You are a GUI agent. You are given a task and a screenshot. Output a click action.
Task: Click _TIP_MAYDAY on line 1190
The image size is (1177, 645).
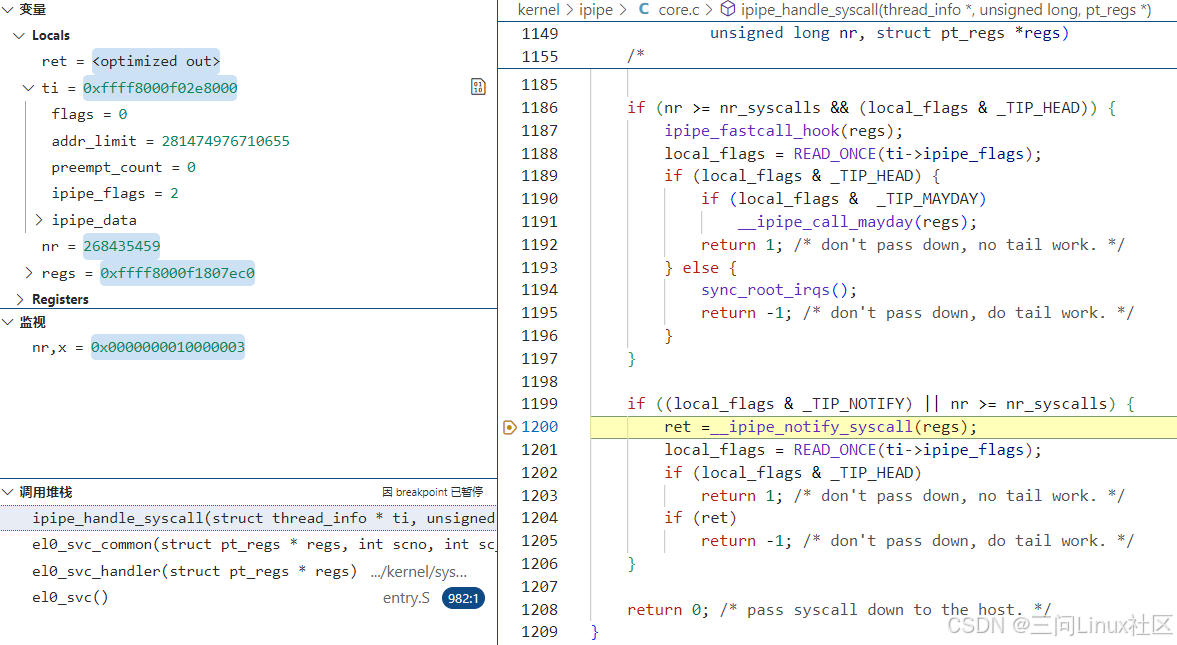[x=927, y=199]
